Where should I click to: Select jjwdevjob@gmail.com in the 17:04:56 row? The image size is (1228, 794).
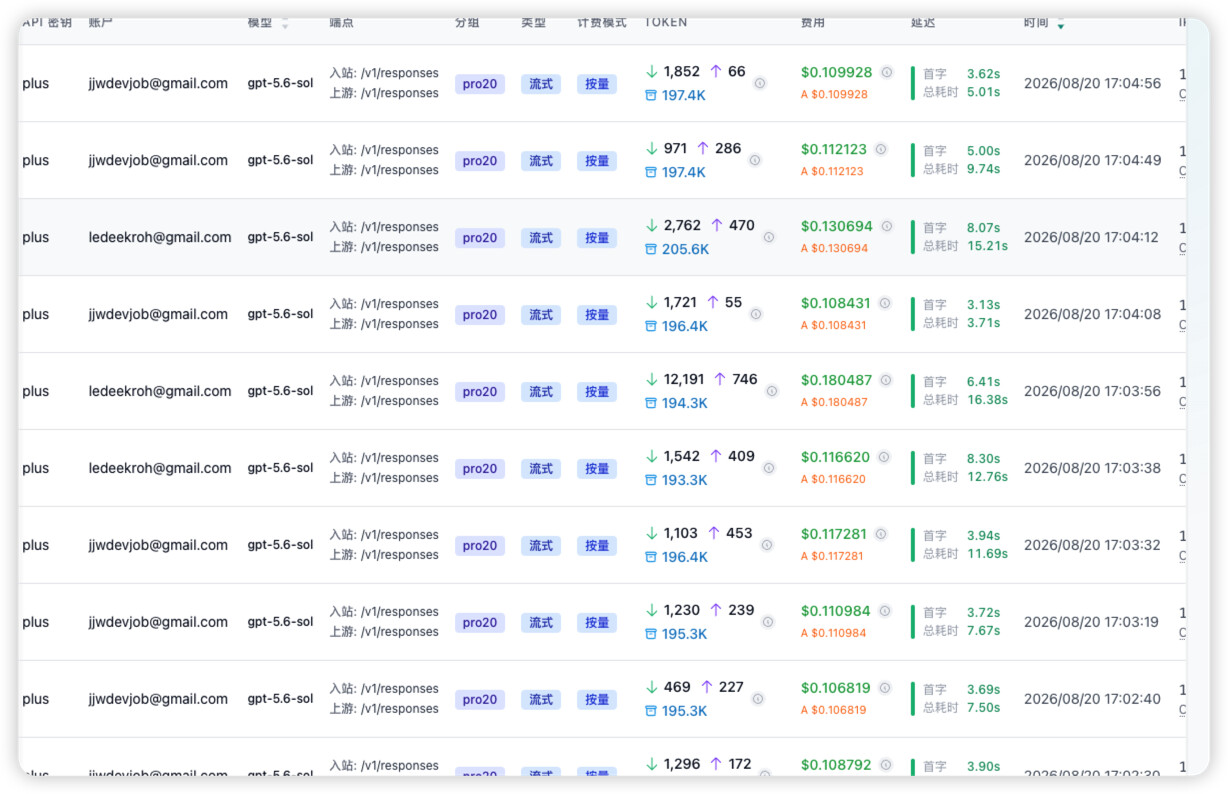pos(158,83)
